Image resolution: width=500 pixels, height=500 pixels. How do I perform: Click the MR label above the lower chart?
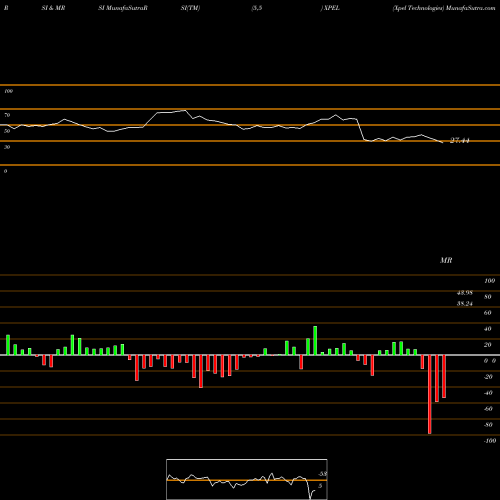point(446,260)
